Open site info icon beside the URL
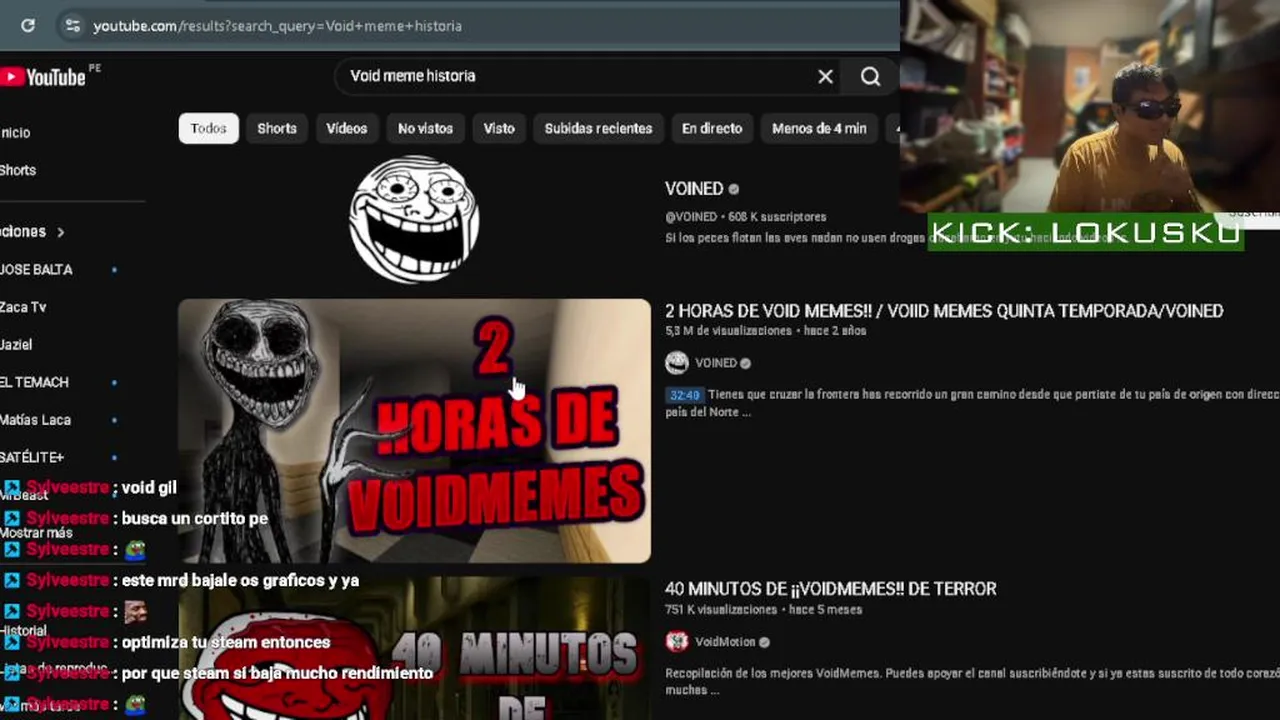Screen dimensions: 1280x720 (72, 26)
